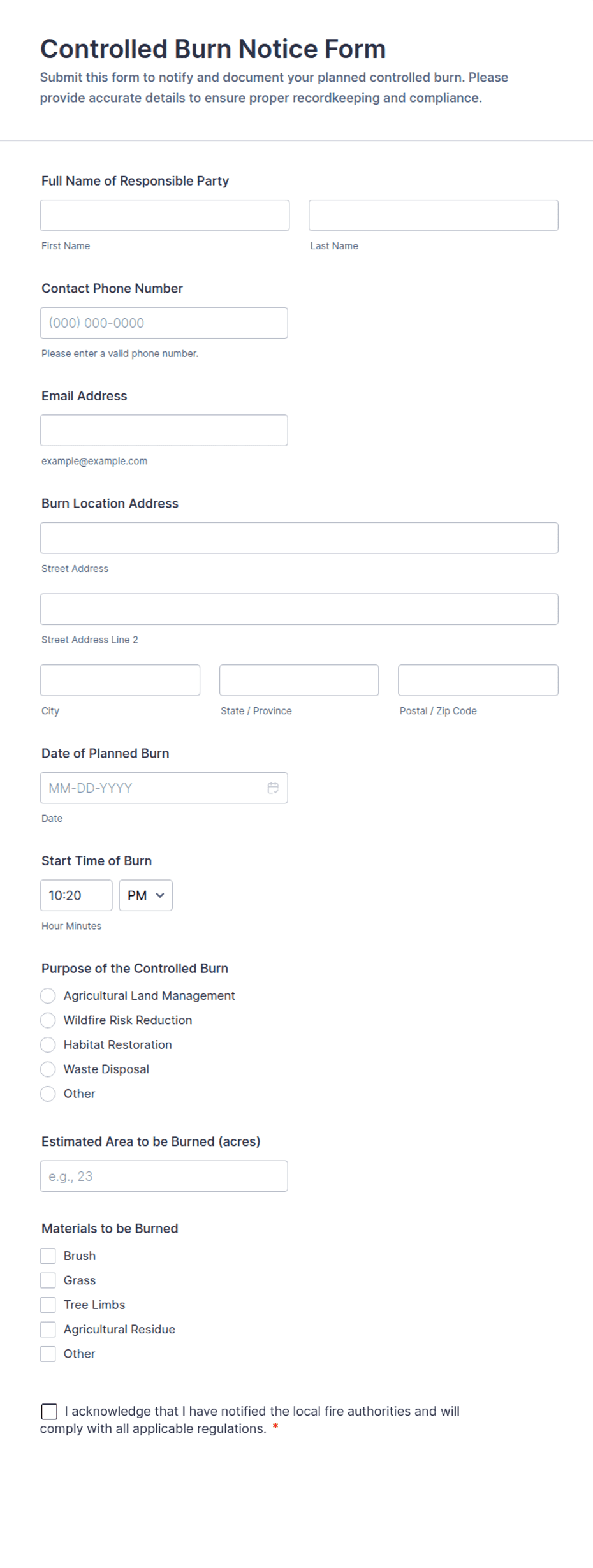Select the Email Address input

point(164,430)
